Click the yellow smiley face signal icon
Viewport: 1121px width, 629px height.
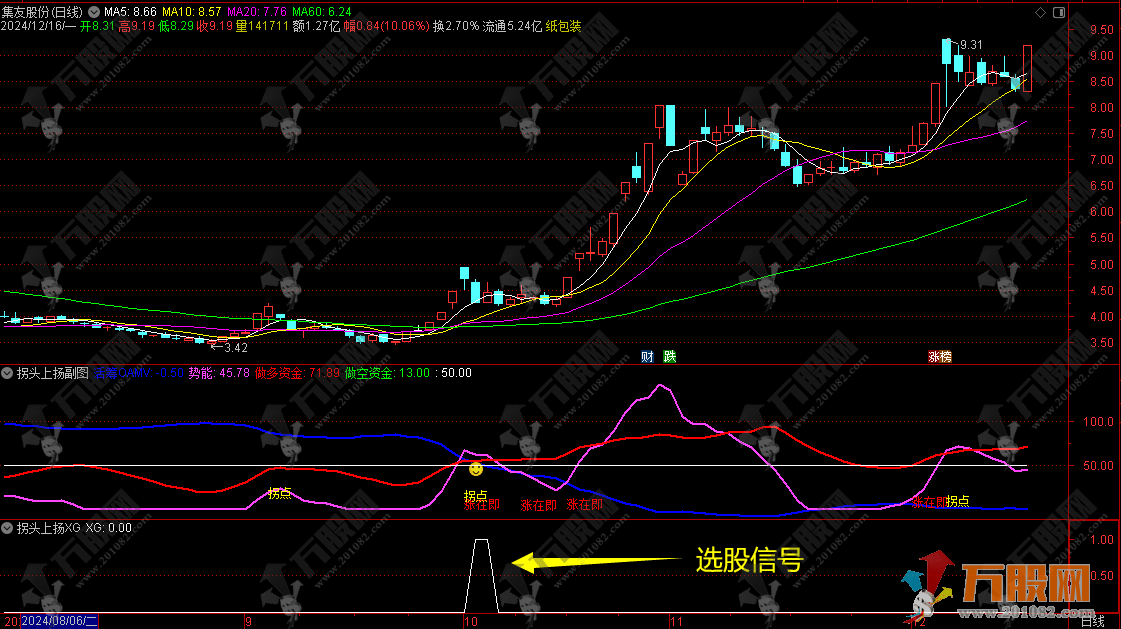pos(475,470)
